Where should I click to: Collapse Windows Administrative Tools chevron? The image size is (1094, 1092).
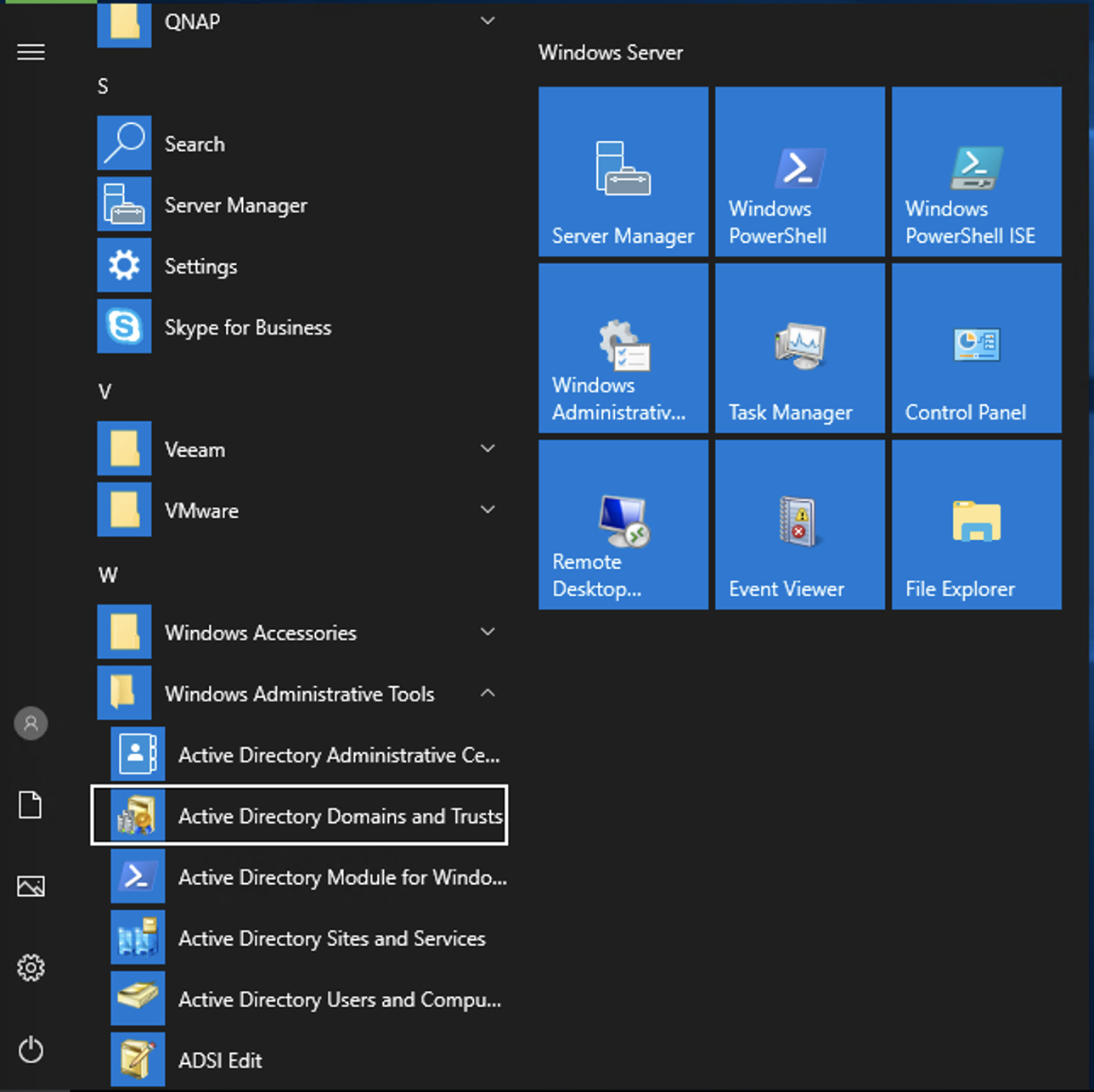[x=488, y=693]
